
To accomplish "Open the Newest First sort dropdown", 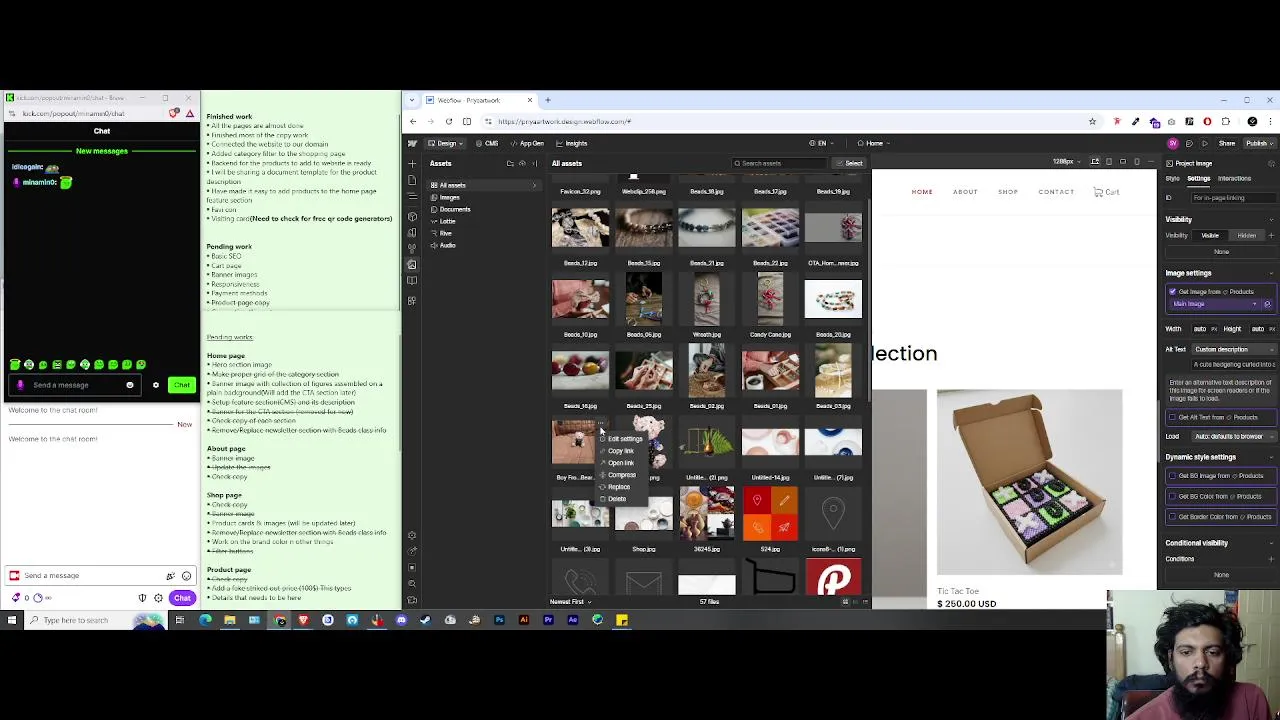I will coord(570,602).
